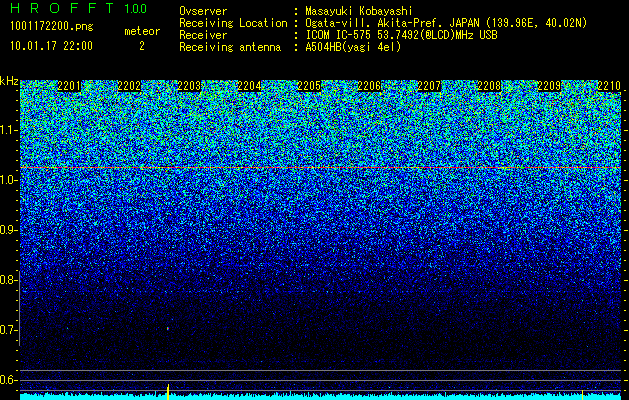This screenshot has width=629, height=400.
Task: Click the kHz axis unit label
Action: coord(9,81)
